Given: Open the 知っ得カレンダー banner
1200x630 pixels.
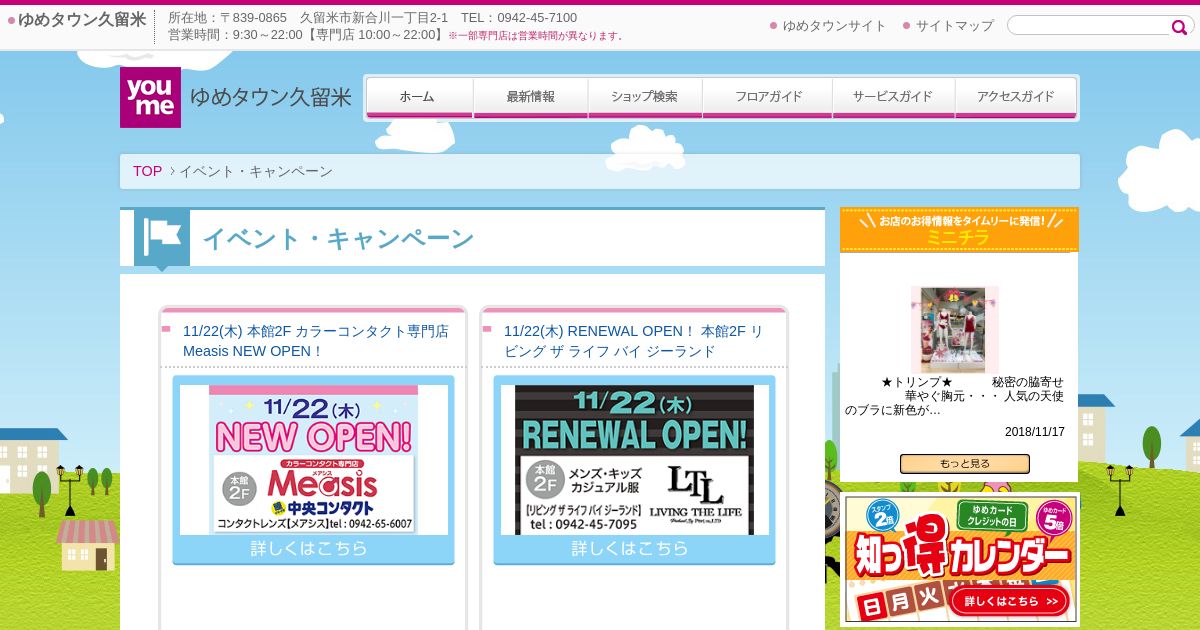Looking at the screenshot, I should (x=959, y=560).
